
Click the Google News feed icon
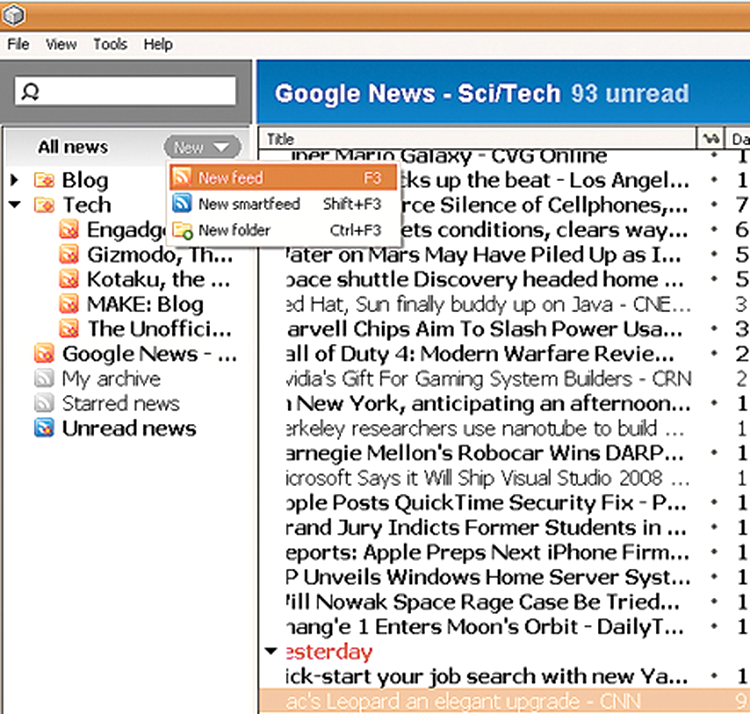44,354
